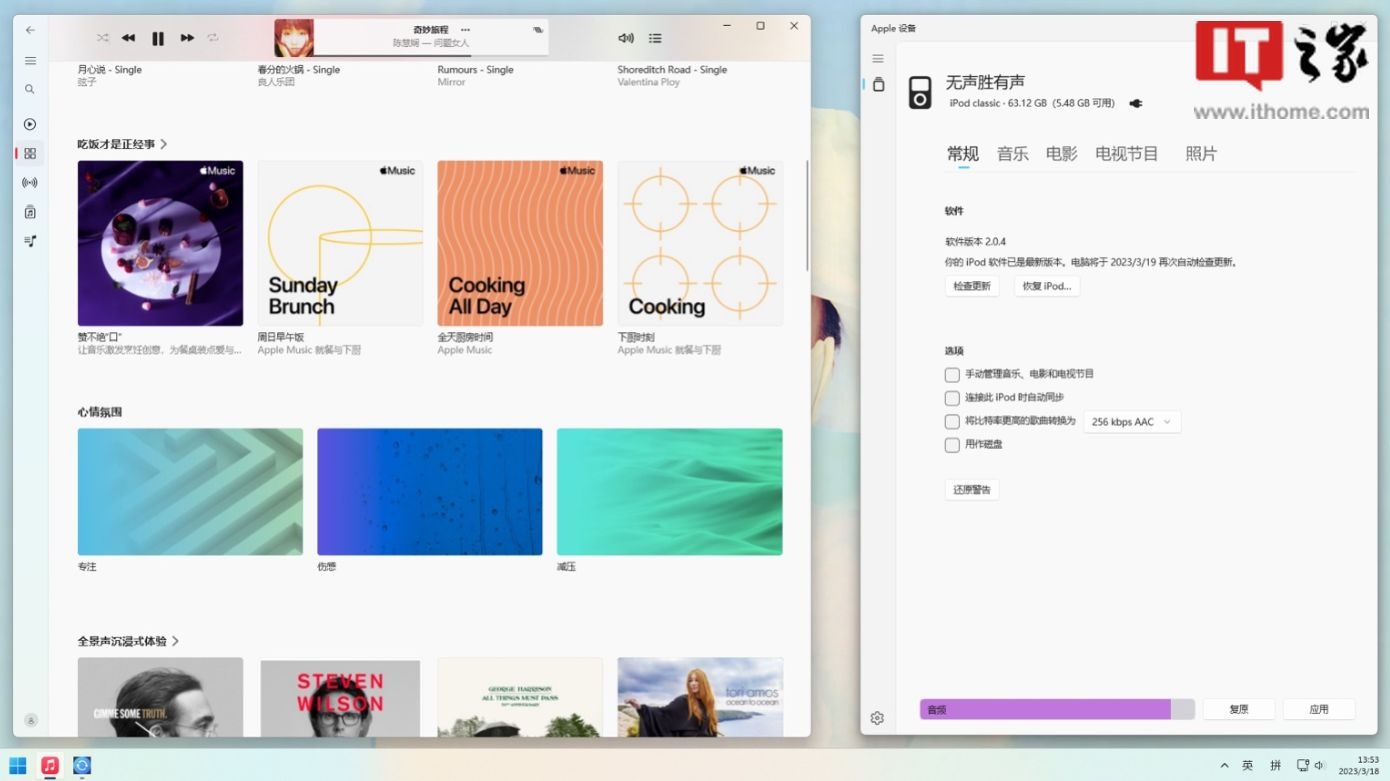Switch to 常规 tab
Viewport: 1390px width, 781px height.
pos(963,154)
